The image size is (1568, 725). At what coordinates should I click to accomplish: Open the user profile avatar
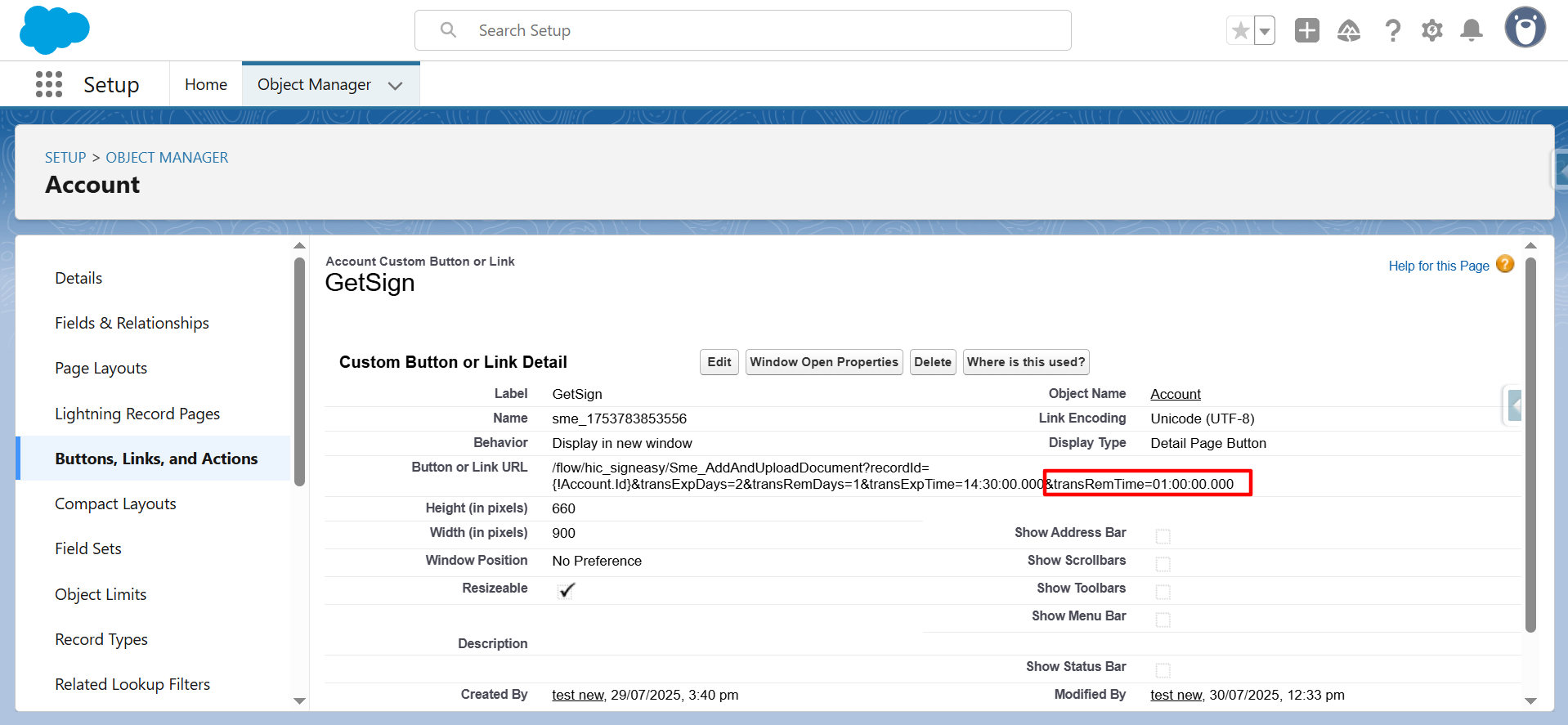1525,28
